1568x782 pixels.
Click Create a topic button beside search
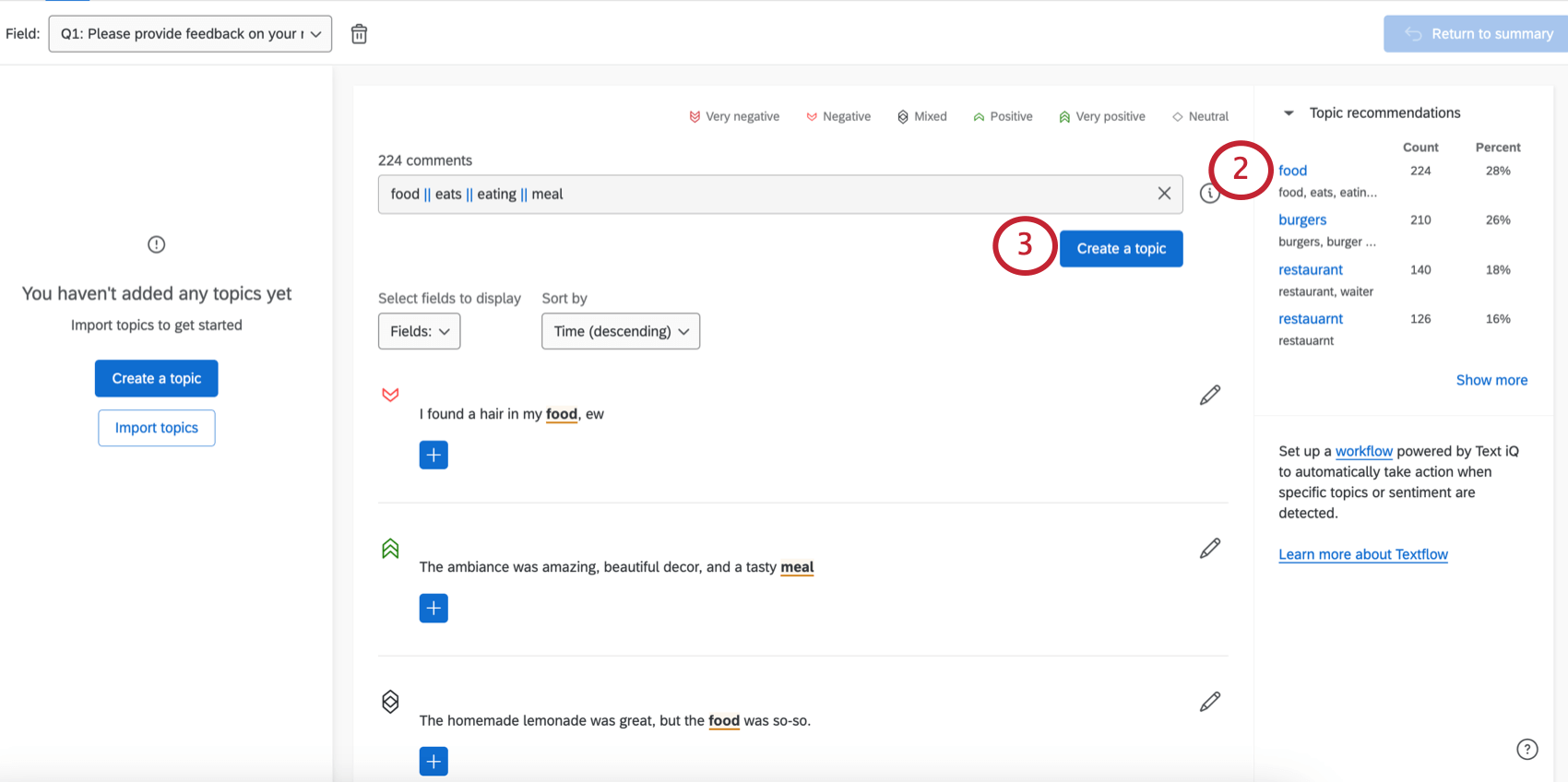[1121, 249]
